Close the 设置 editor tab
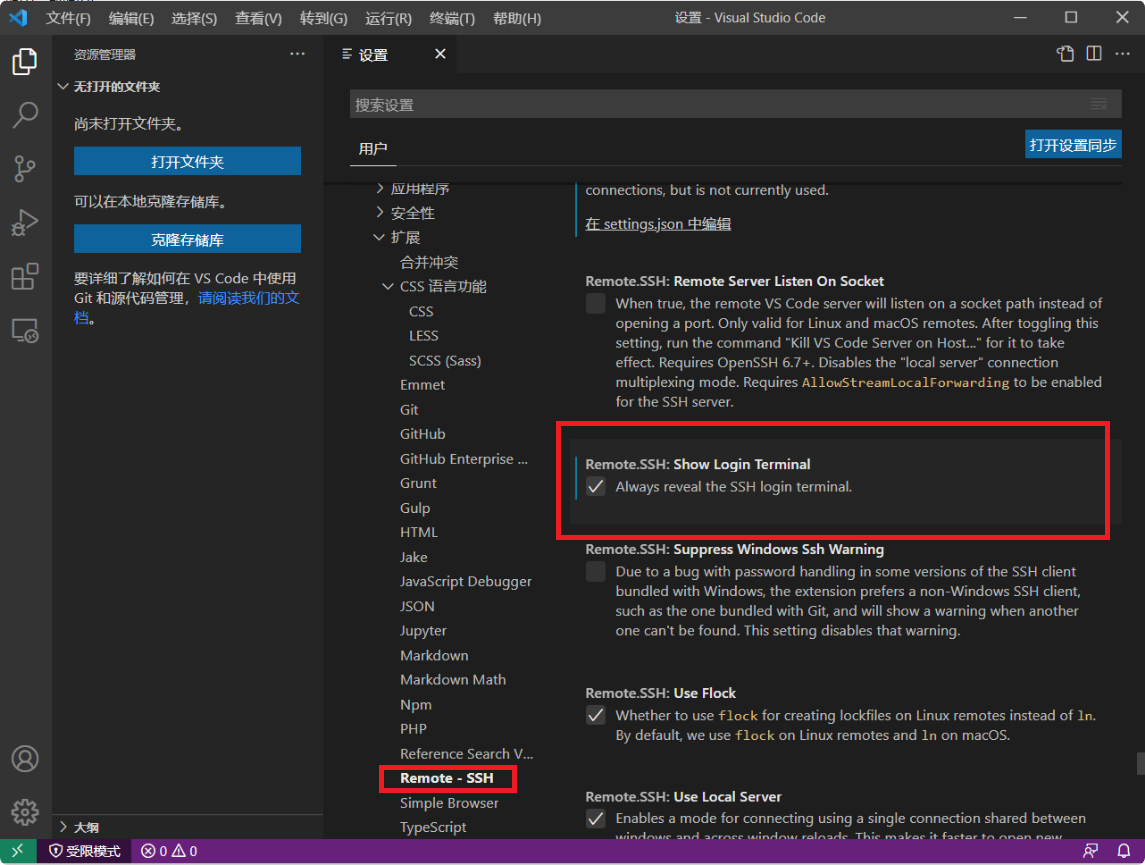Screen dimensions: 1145x865 [x=440, y=54]
